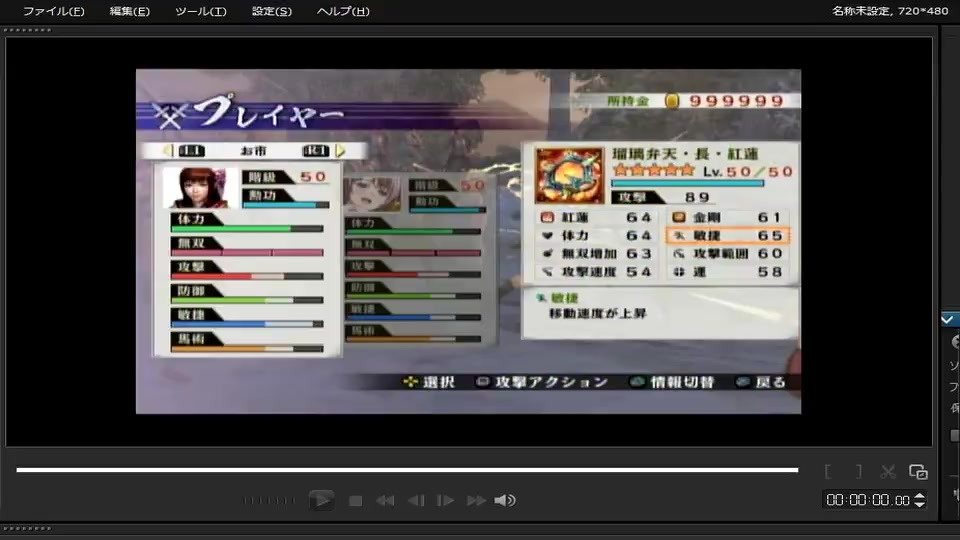Open the 設定(S) menu
Image resolution: width=960 pixels, height=540 pixels.
(x=272, y=11)
